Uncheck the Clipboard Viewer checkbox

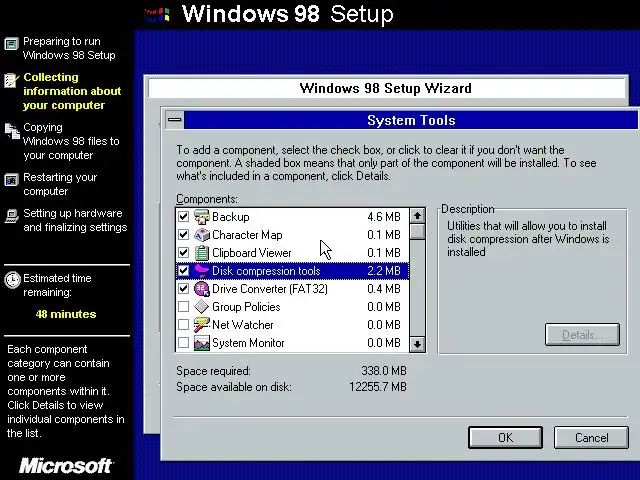(x=183, y=253)
